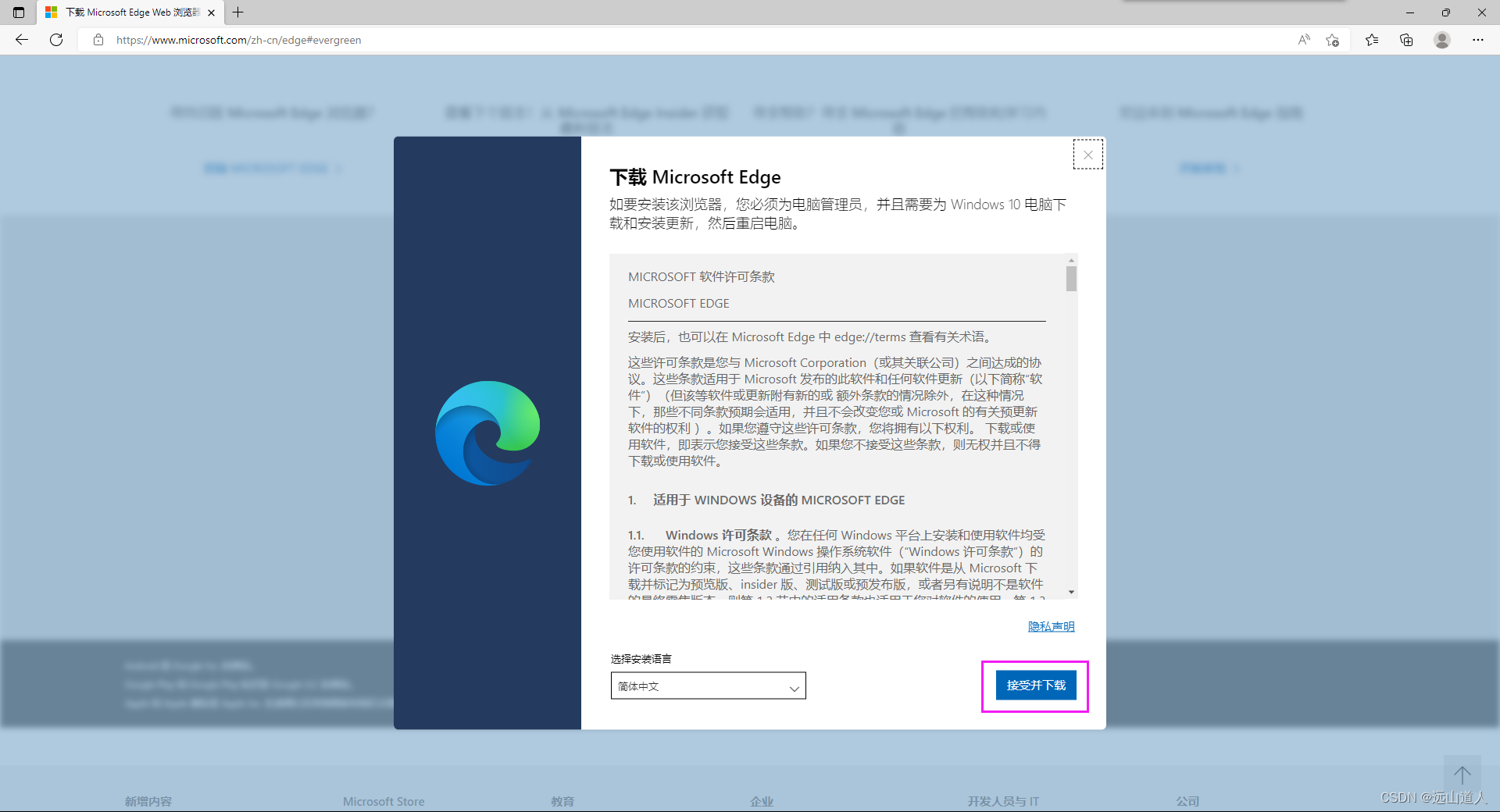The image size is (1500, 812).
Task: Minimize the browser window
Action: 1410,12
